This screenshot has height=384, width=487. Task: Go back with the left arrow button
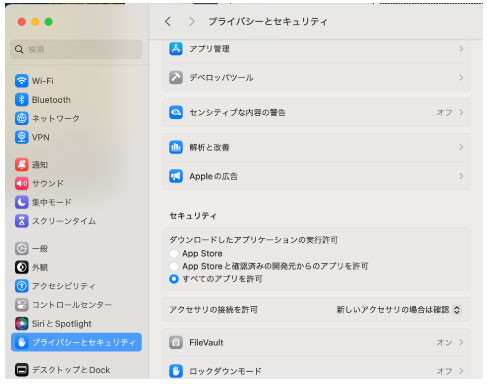click(168, 22)
